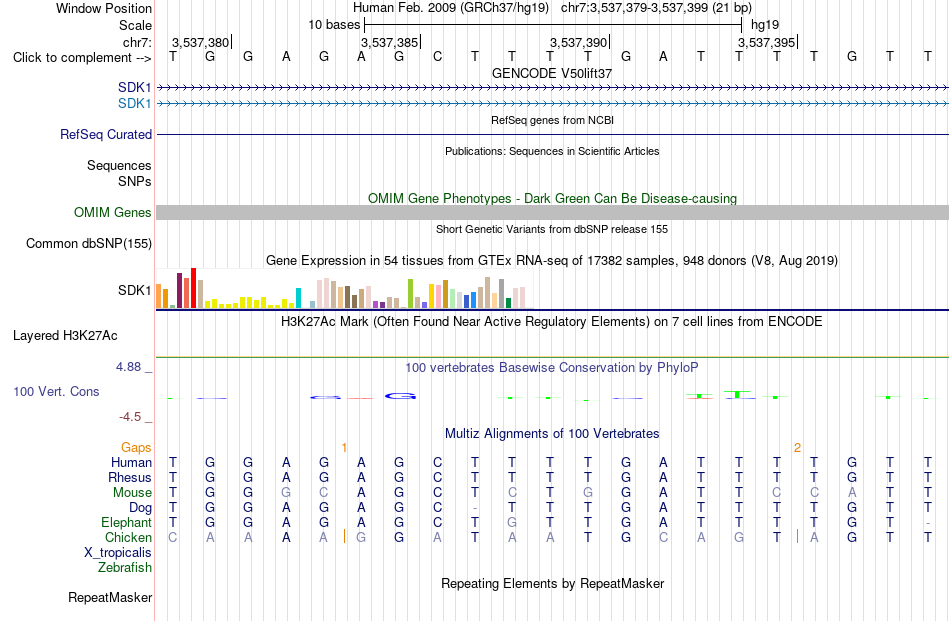Click the Gaps label in Multiz alignment
Image resolution: width=950 pixels, height=621 pixels.
tap(136, 447)
